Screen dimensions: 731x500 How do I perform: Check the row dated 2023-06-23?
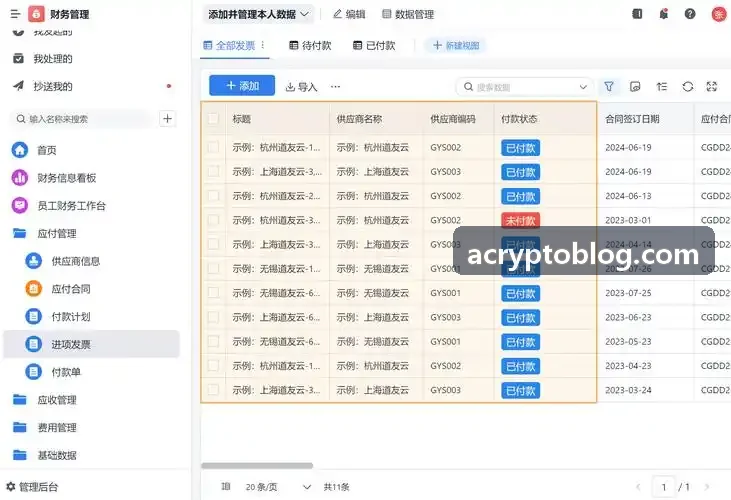(x=213, y=317)
